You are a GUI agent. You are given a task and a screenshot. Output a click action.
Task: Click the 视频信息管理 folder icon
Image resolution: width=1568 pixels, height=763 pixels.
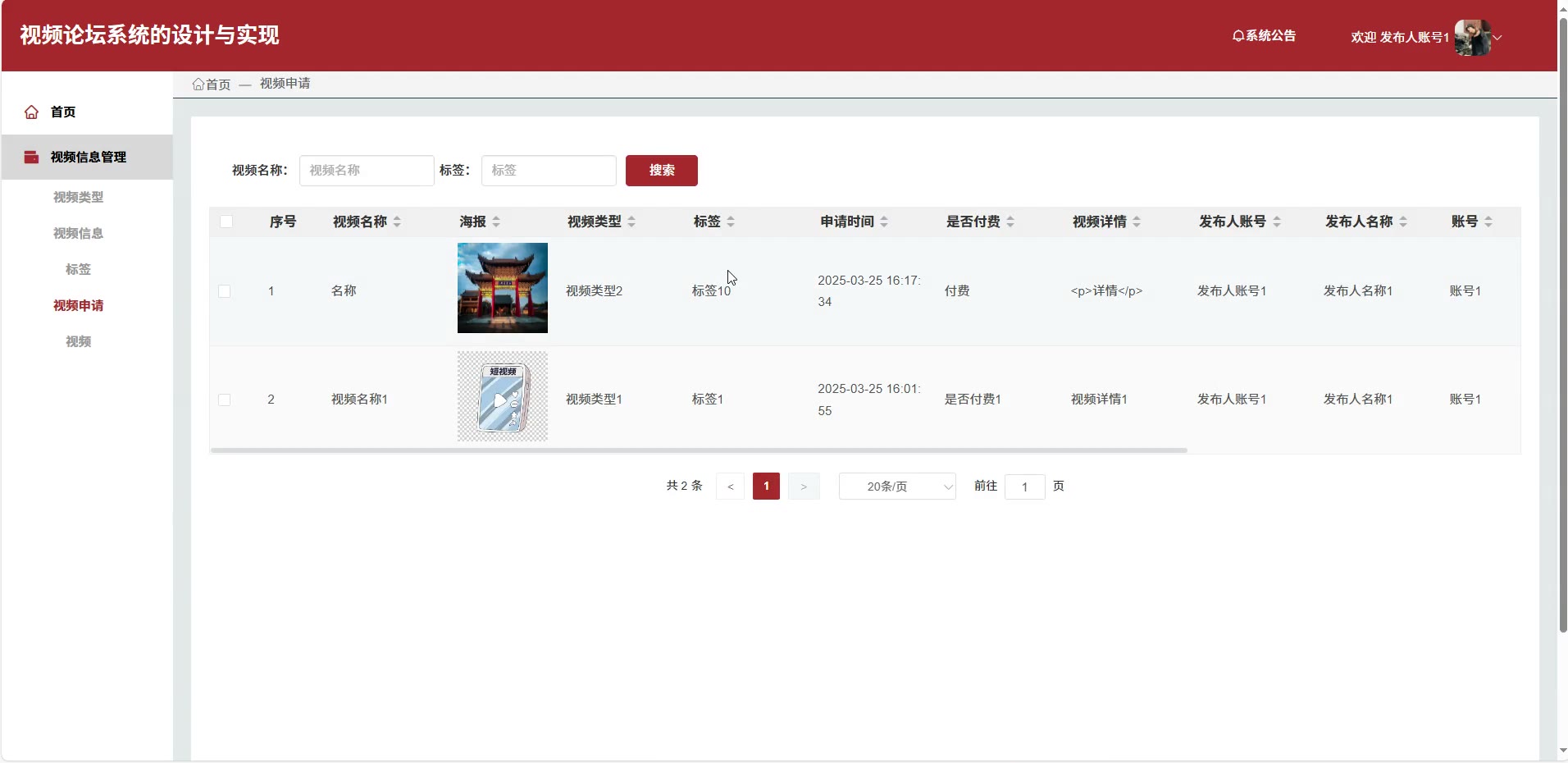[x=31, y=158]
